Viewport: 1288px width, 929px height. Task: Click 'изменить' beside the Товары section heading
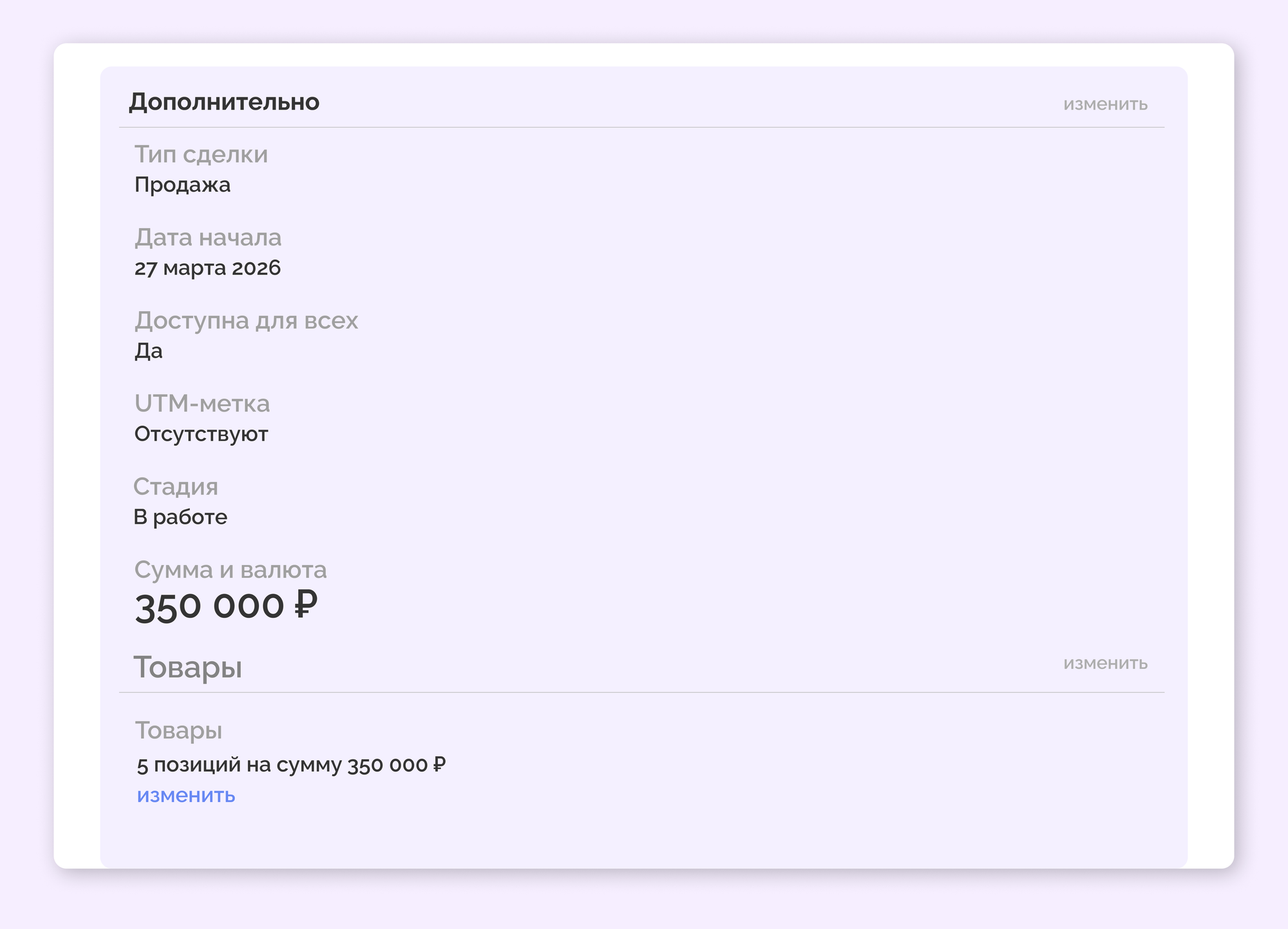click(x=1105, y=664)
